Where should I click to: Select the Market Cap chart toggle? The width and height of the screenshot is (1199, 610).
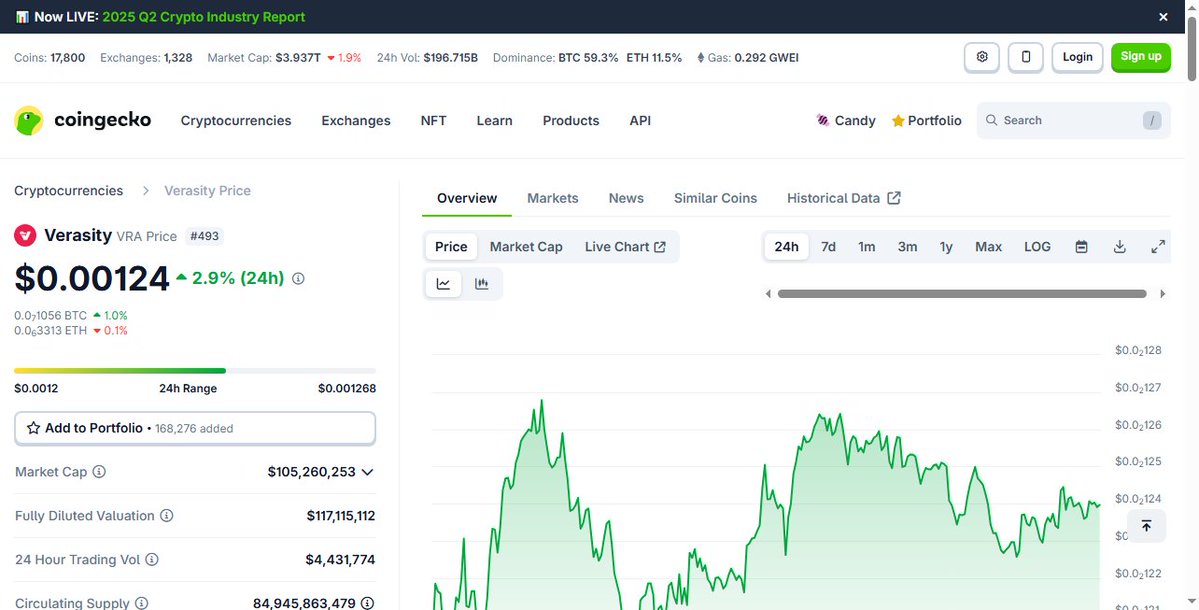[x=526, y=247]
